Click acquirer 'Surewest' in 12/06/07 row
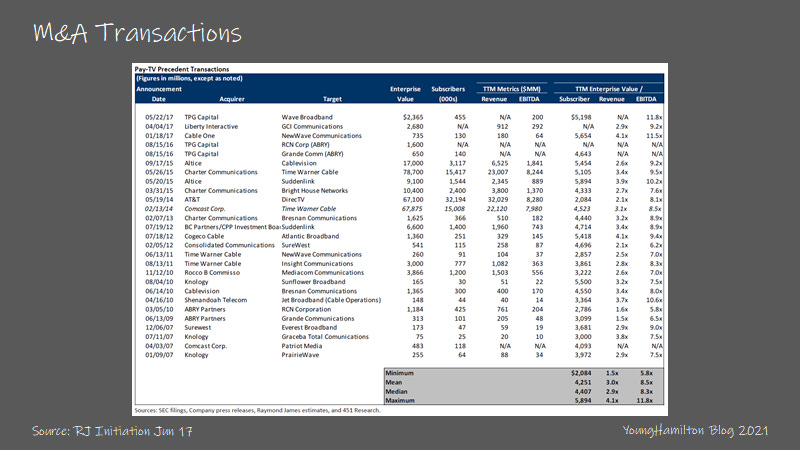This screenshot has height=450, width=800. (x=197, y=328)
